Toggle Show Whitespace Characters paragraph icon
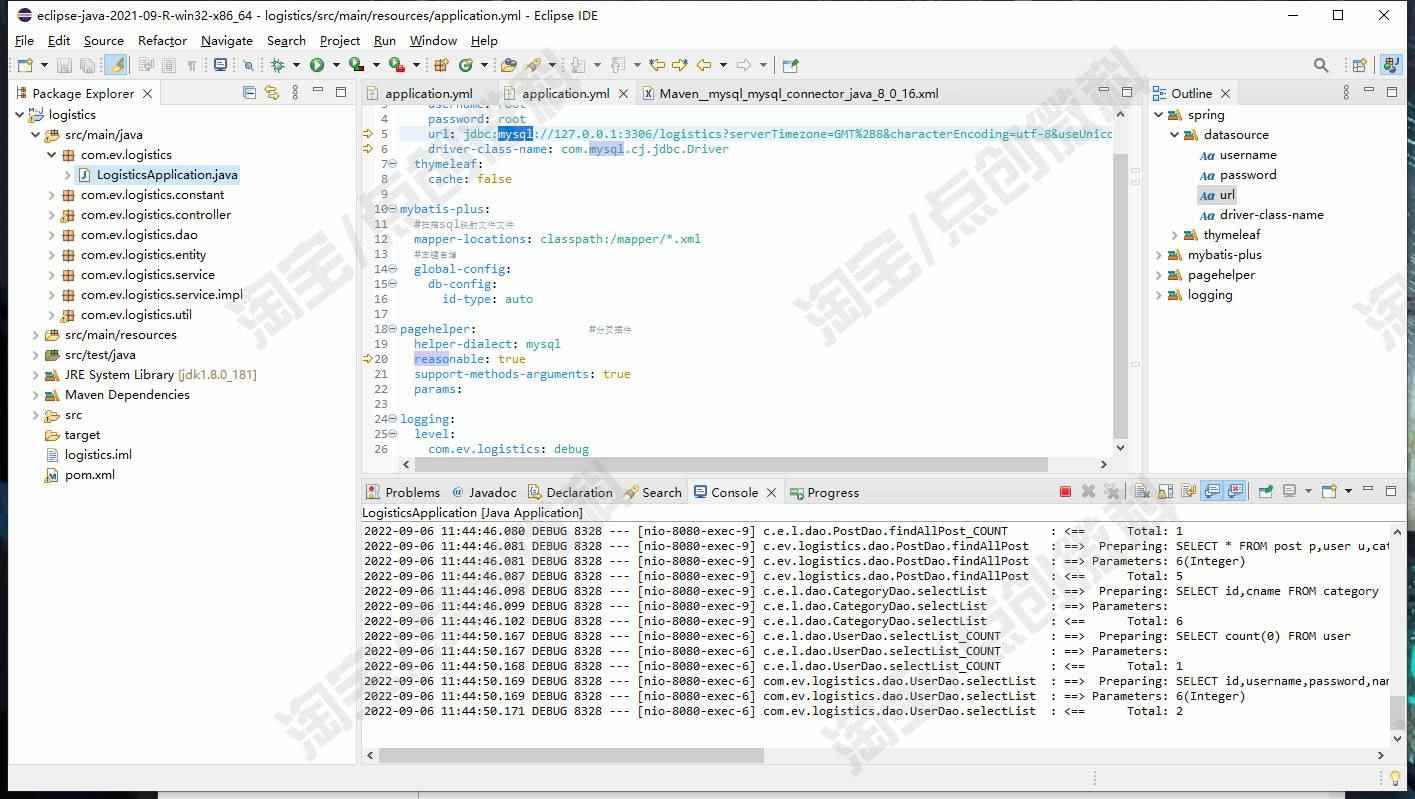Viewport: 1415px width, 799px height. (192, 65)
